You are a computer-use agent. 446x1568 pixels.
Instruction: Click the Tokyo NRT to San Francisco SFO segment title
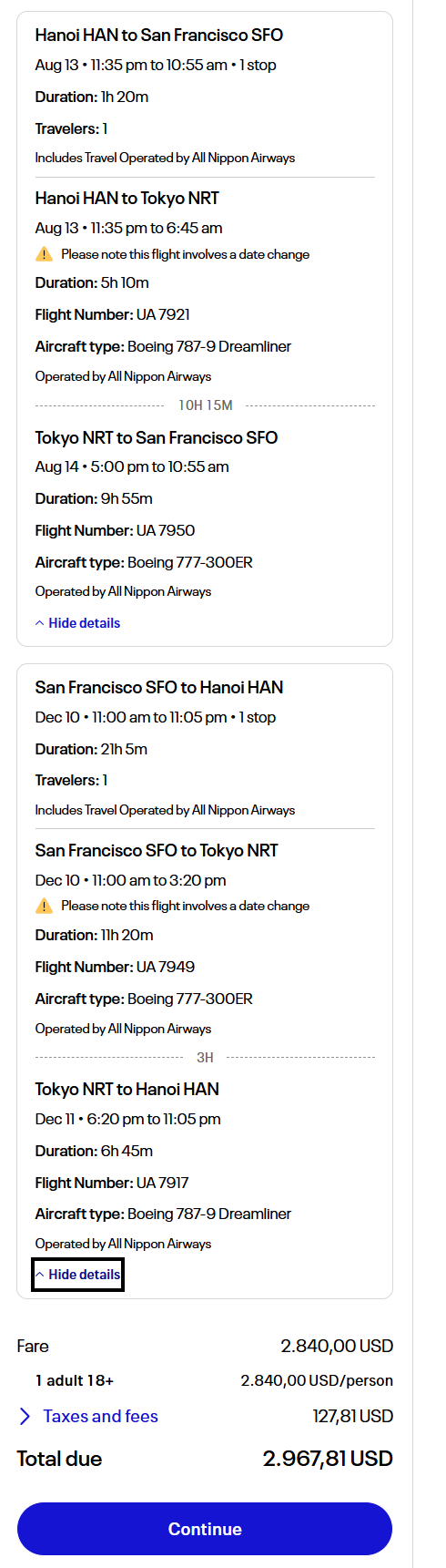[157, 437]
